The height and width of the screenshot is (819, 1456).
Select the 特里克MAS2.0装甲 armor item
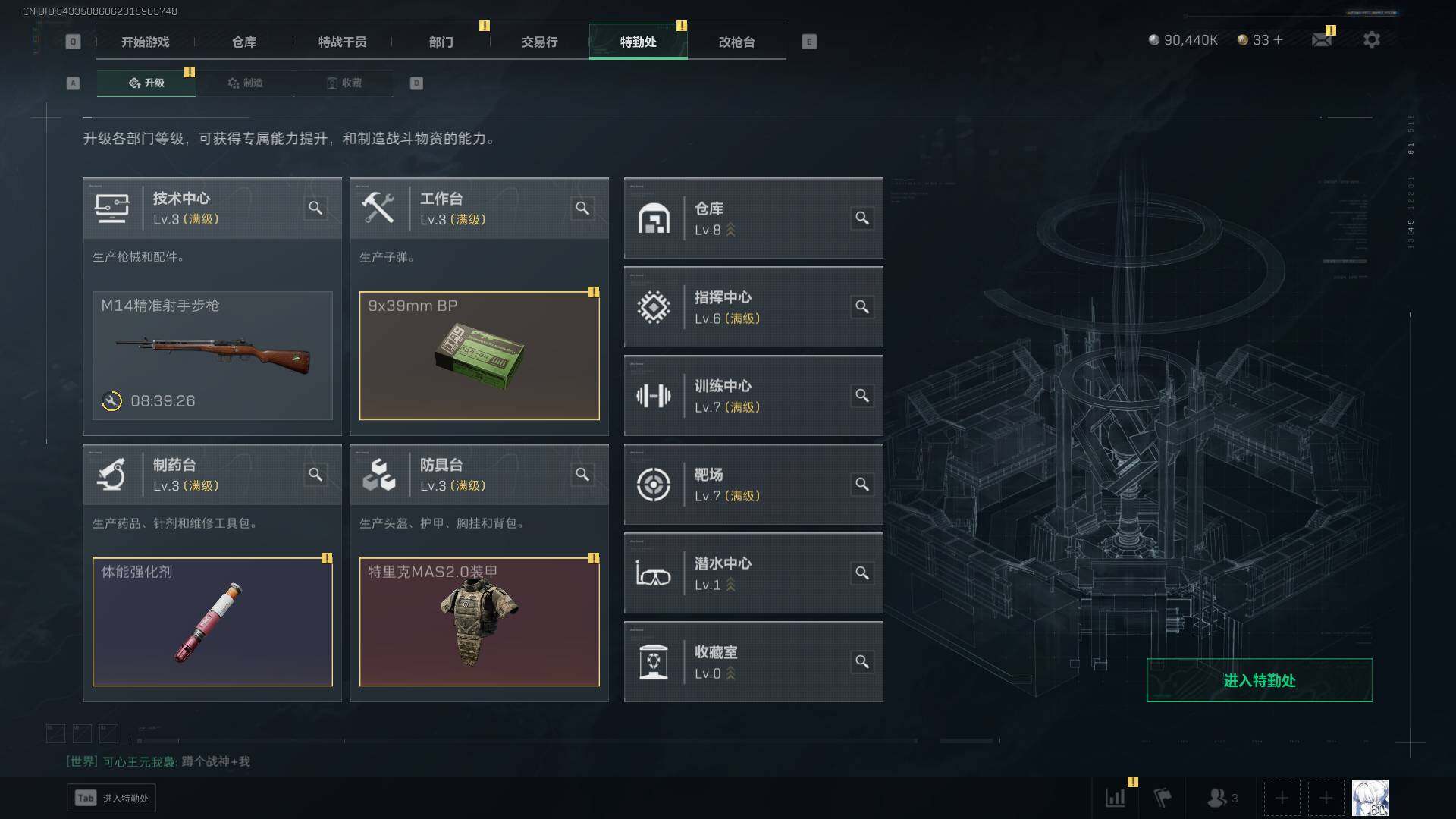click(x=479, y=622)
